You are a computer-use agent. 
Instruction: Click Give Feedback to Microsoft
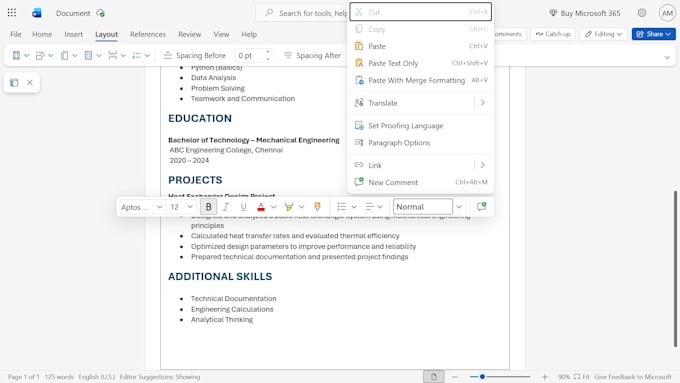point(633,376)
